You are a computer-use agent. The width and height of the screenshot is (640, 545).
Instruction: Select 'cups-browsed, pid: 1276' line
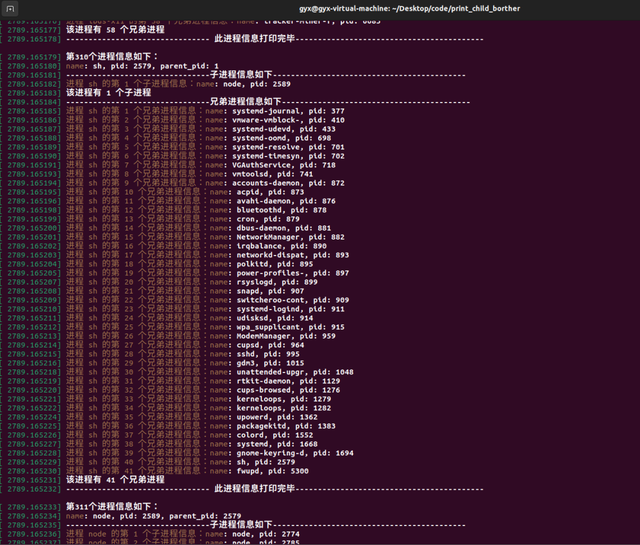[288, 390]
